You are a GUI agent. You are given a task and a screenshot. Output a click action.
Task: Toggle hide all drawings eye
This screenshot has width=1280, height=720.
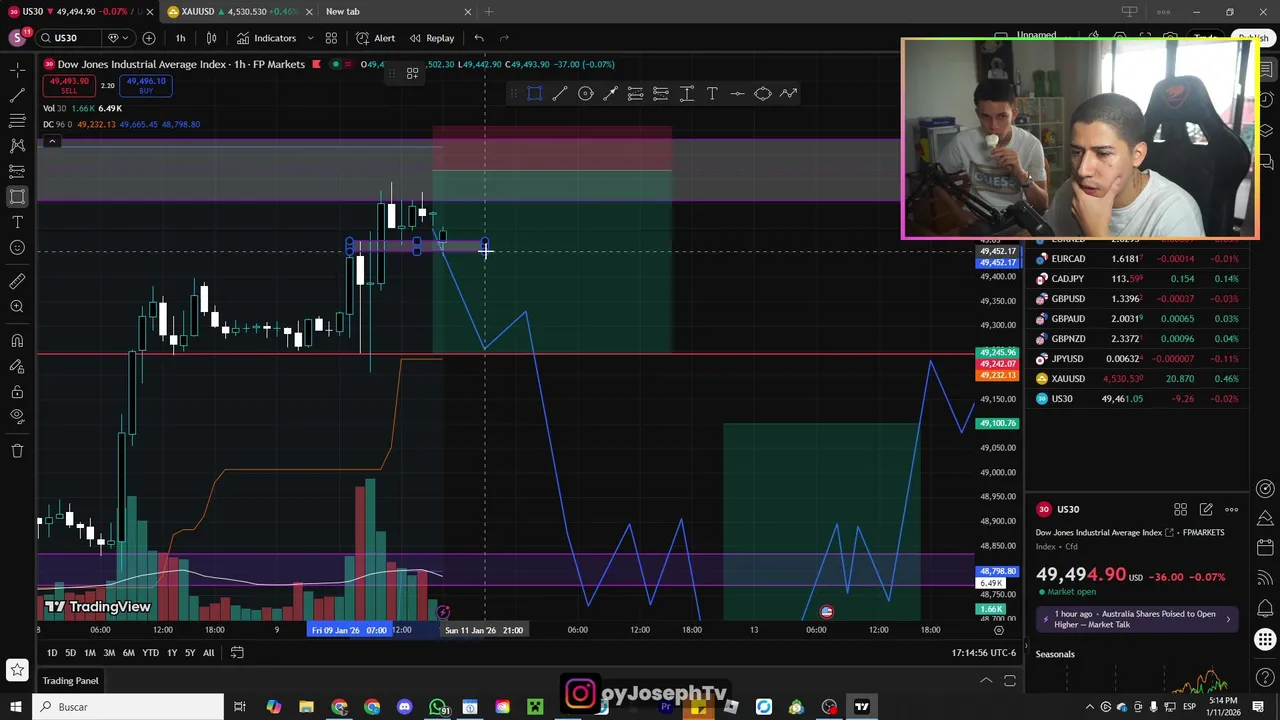click(x=17, y=416)
